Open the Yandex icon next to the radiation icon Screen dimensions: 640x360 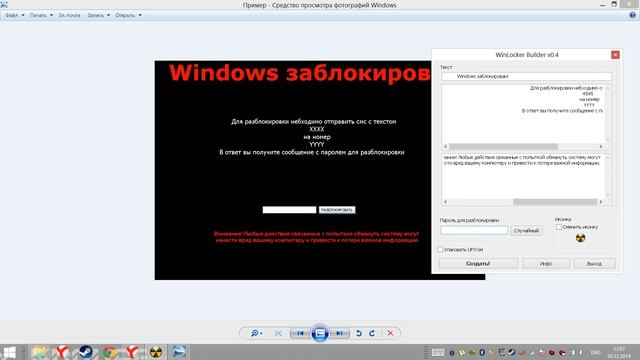[132, 352]
